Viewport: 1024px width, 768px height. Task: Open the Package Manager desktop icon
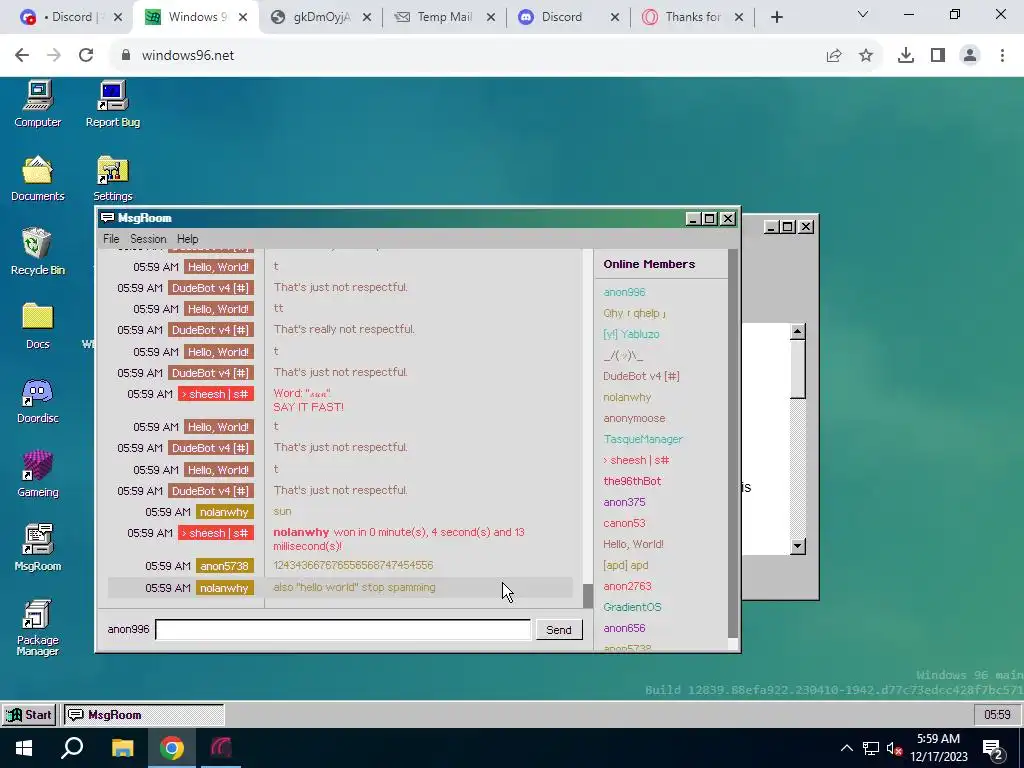[x=37, y=628]
